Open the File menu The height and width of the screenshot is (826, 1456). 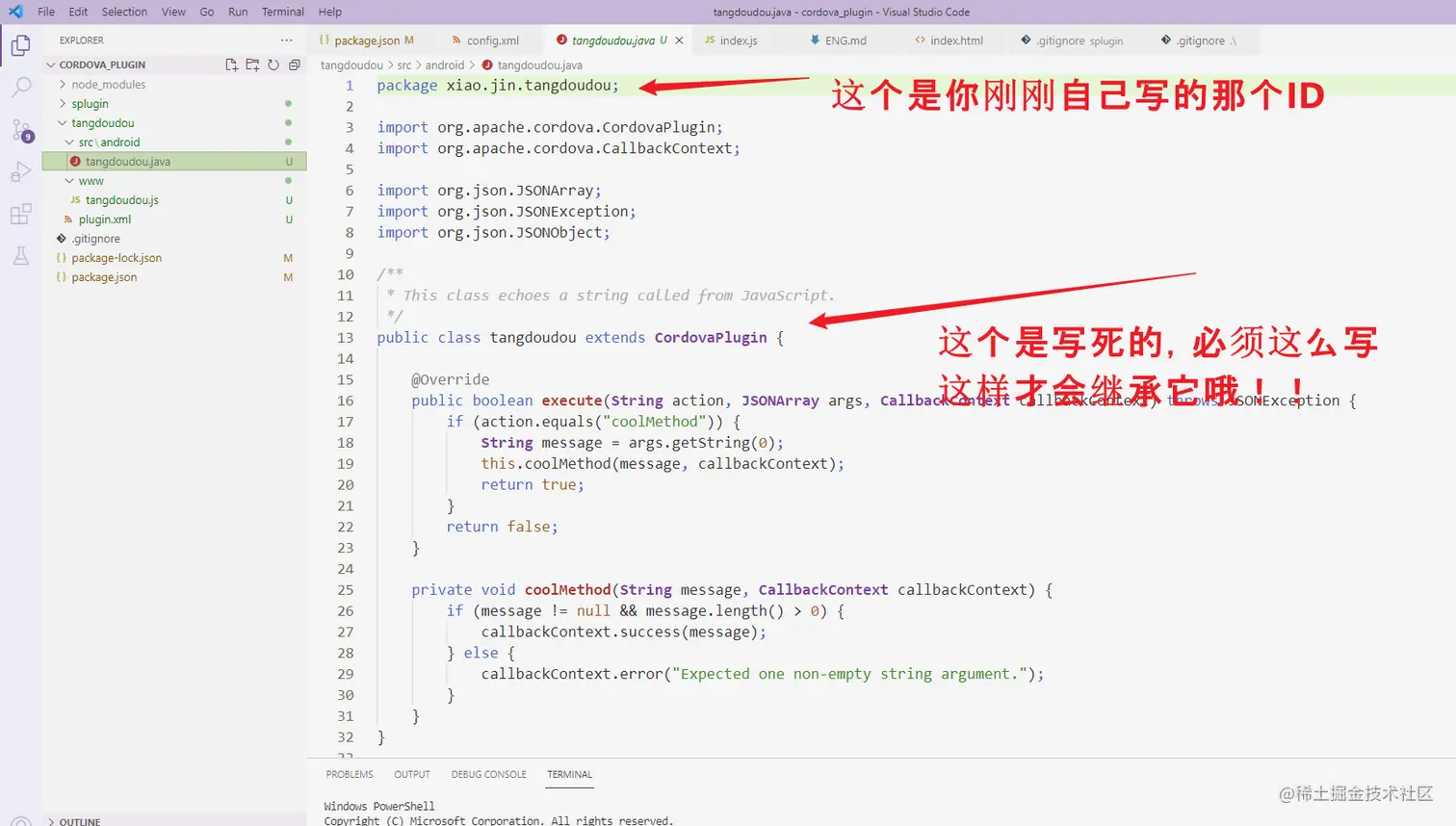tap(46, 12)
